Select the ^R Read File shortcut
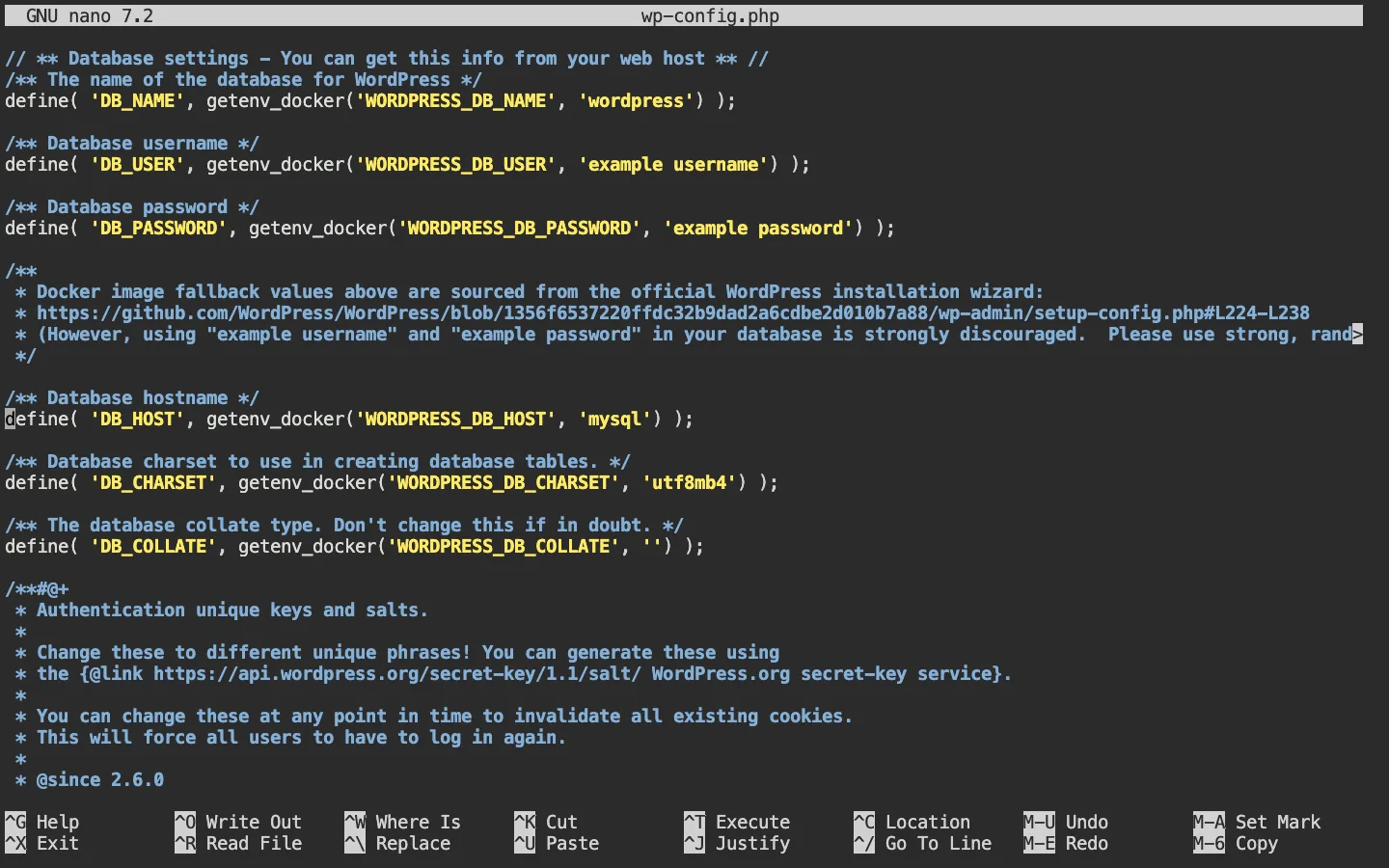This screenshot has height=868, width=1389. pyautogui.click(x=238, y=843)
